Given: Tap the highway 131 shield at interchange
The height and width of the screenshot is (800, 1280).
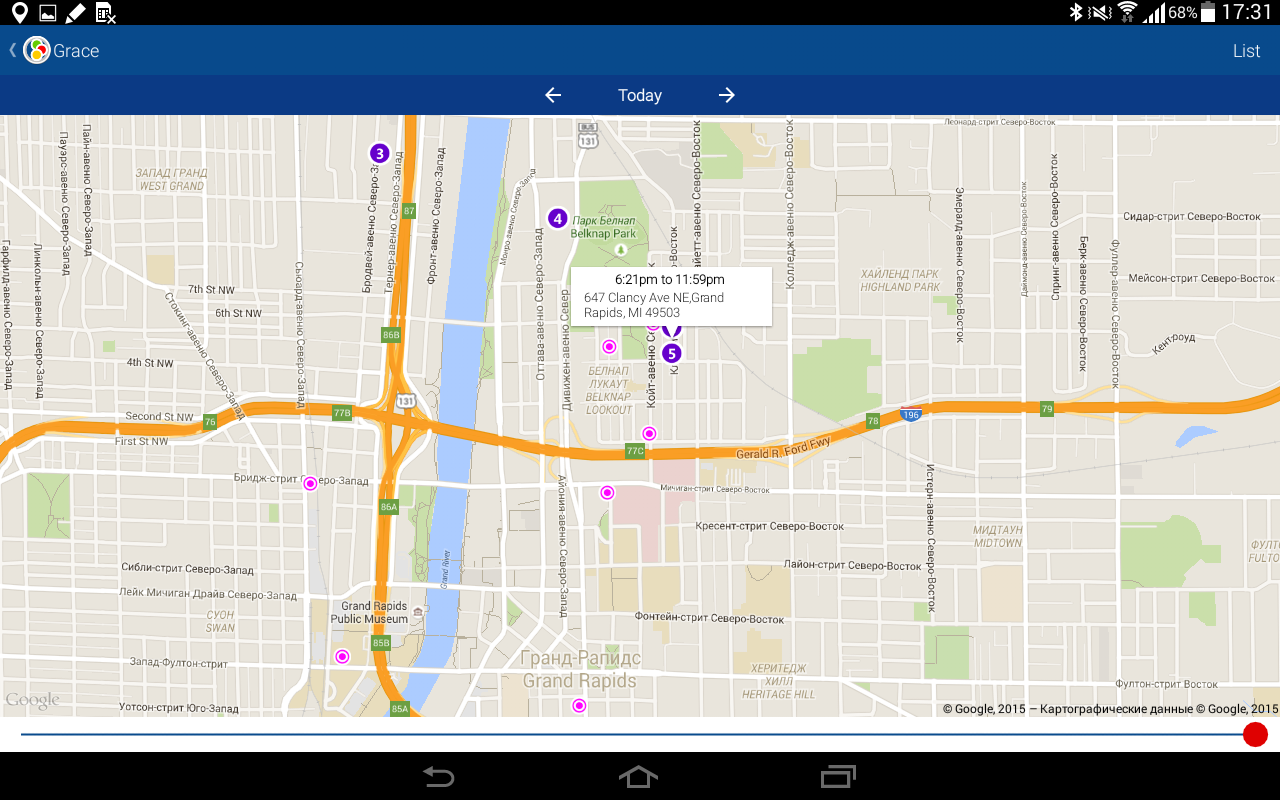Looking at the screenshot, I should point(405,400).
